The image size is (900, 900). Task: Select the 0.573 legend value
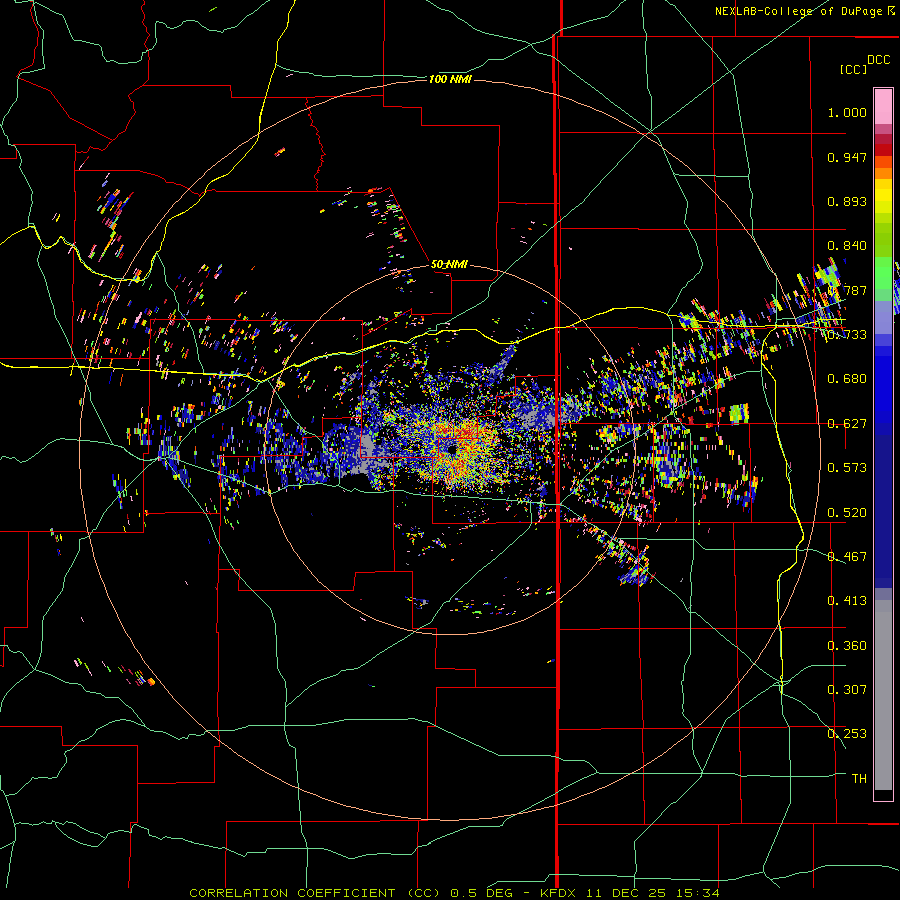pos(847,468)
